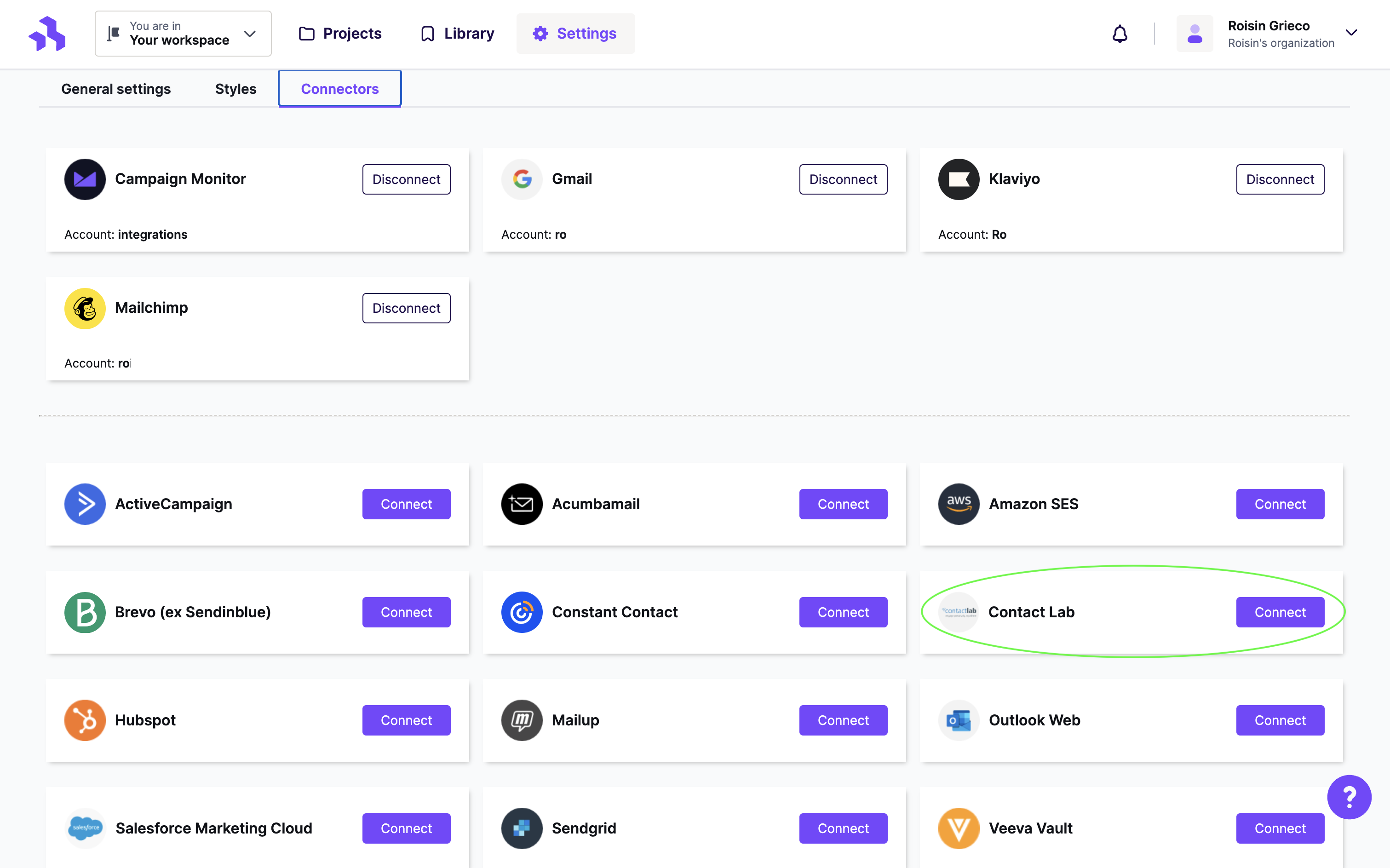The width and height of the screenshot is (1390, 868).
Task: Expand the Roisin Grieco account menu
Action: [x=1351, y=33]
